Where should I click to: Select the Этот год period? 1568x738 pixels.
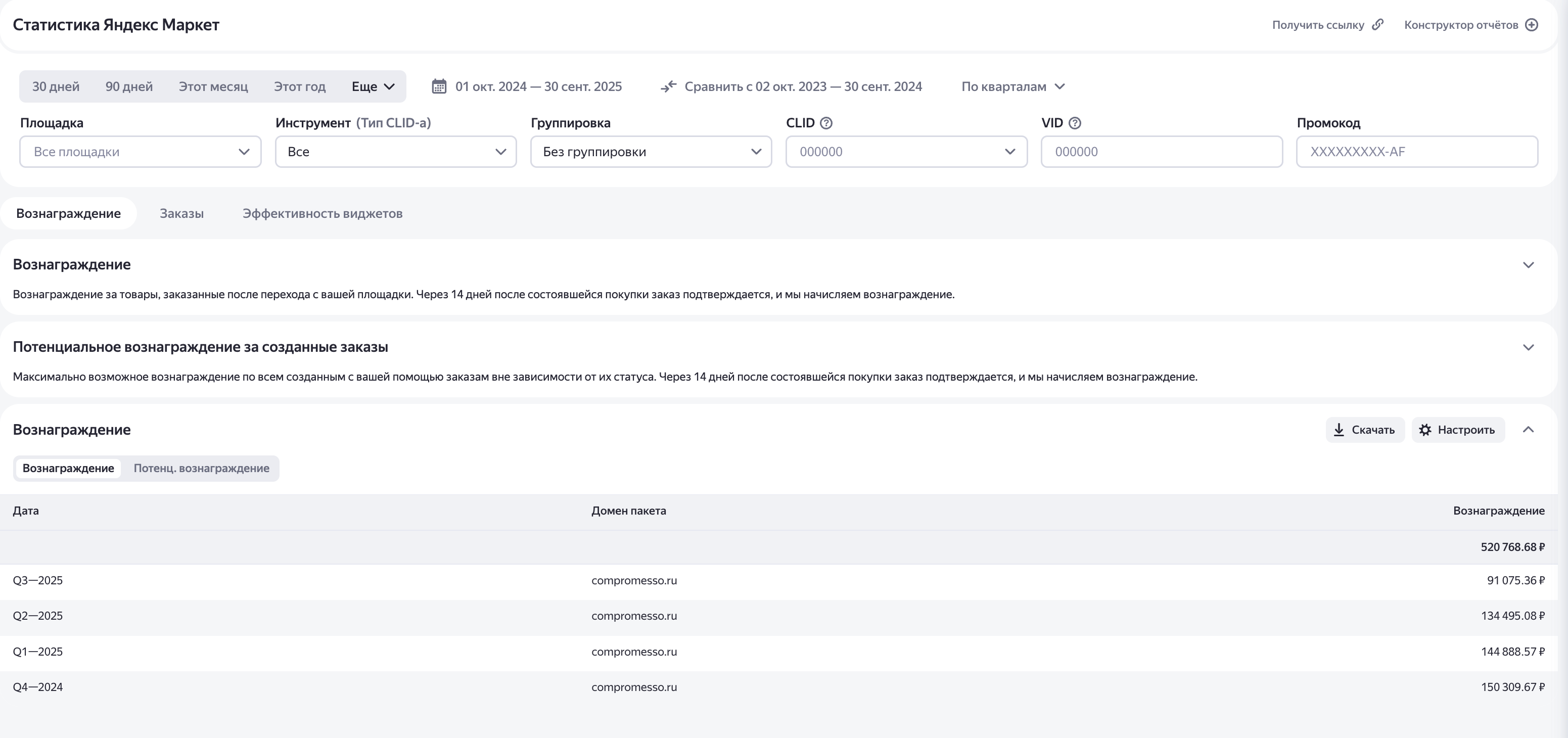(299, 86)
